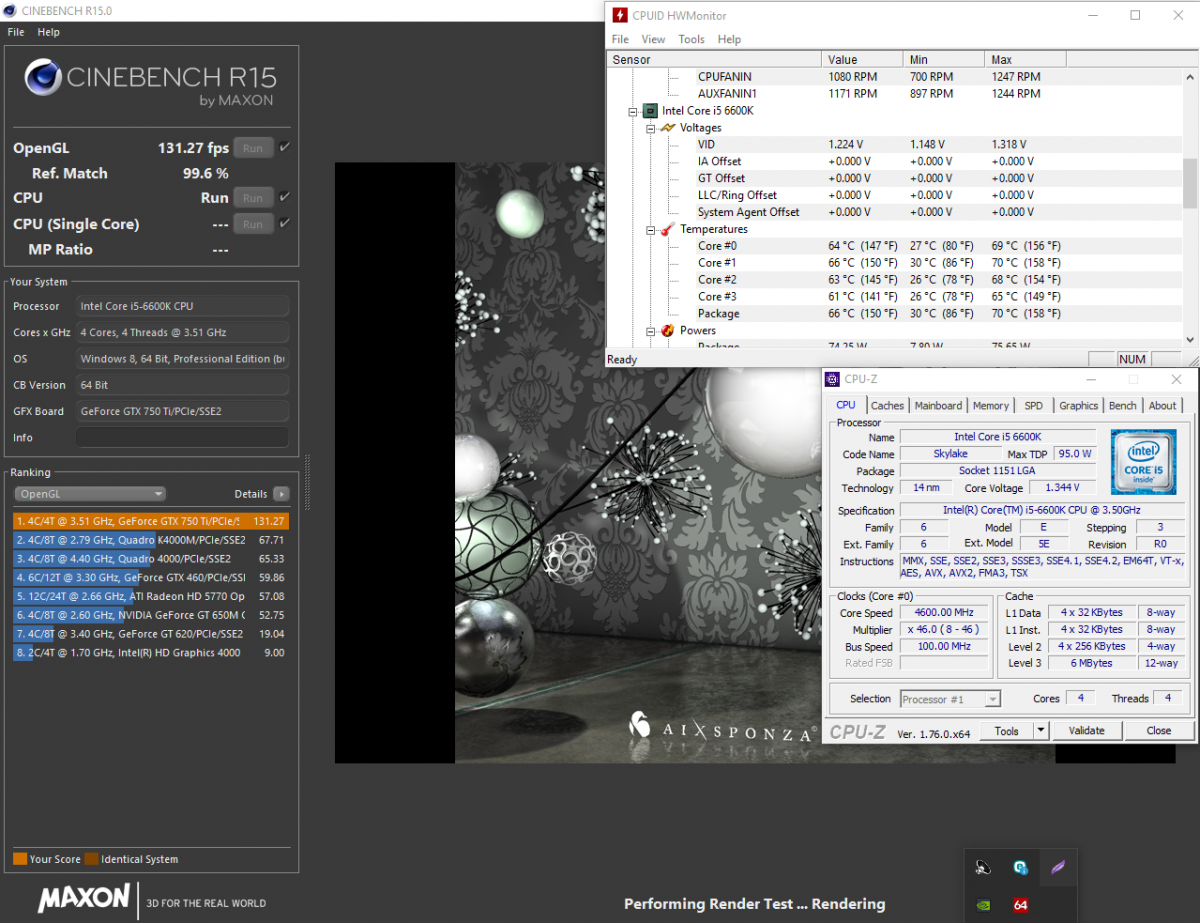Click the CPU chip icon beside Intel Core i5 6600K
The image size is (1200, 923).
(651, 111)
